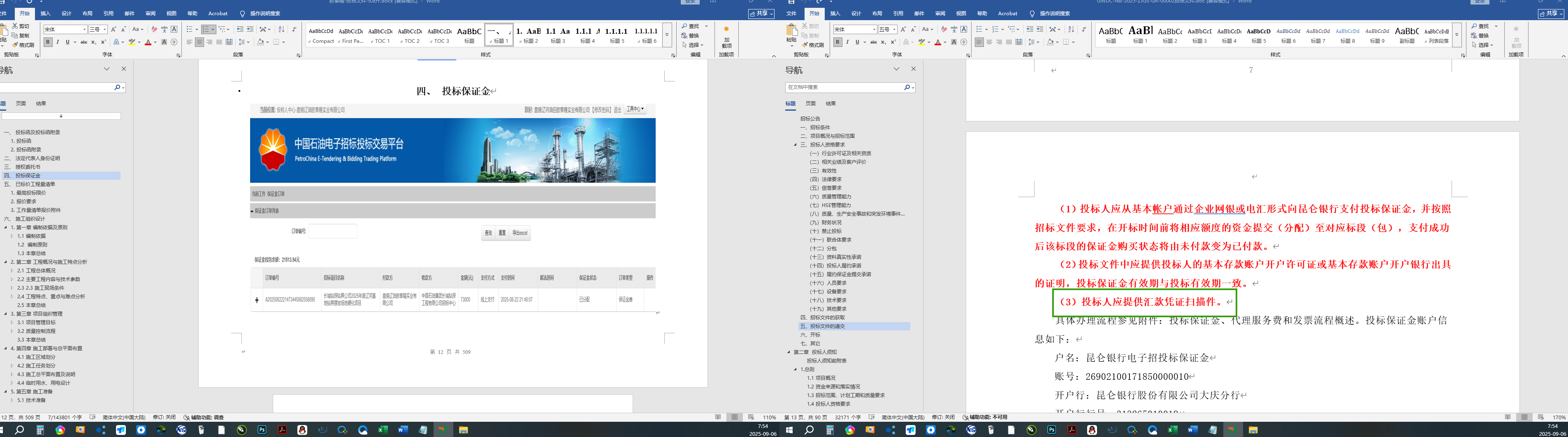Toggle Italic in the right Word window
Image resolution: width=1568 pixels, height=437 pixels.
847,42
